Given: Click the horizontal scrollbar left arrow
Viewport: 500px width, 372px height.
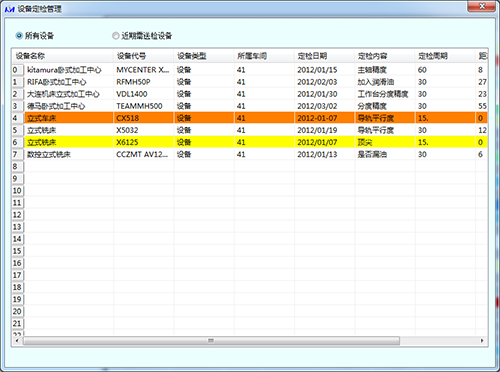Looking at the screenshot, I should coord(17,341).
